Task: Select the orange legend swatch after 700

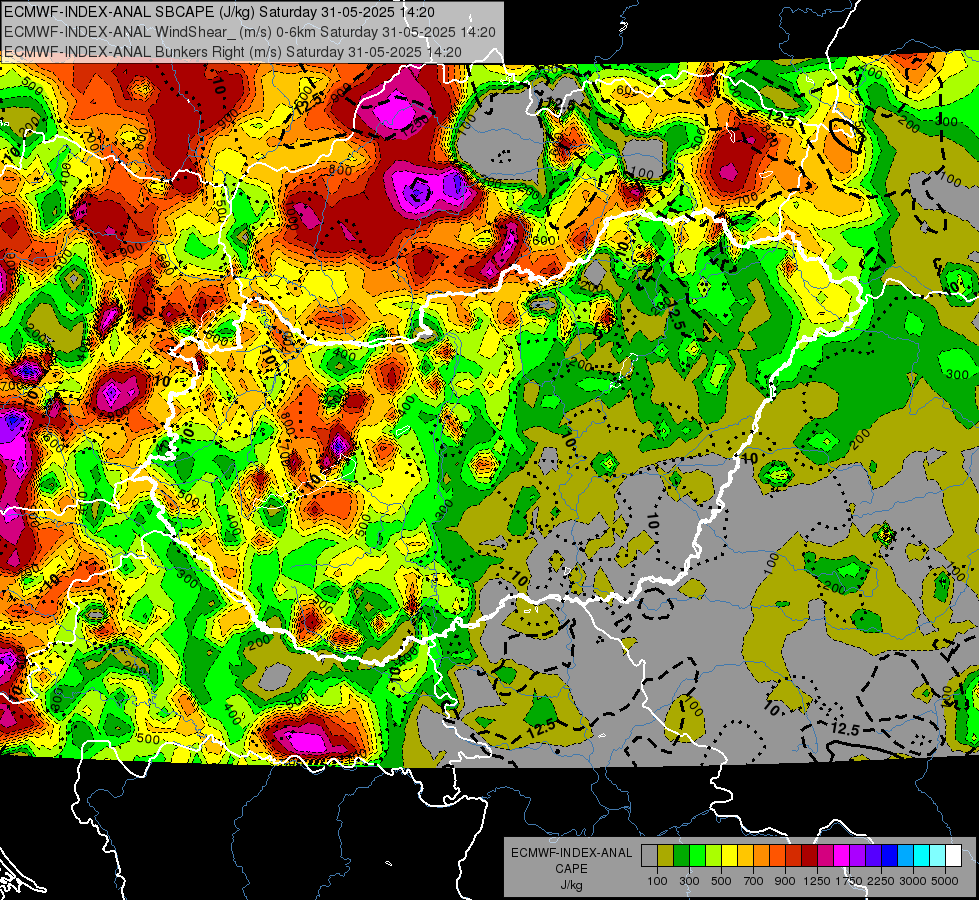Action: tap(762, 855)
